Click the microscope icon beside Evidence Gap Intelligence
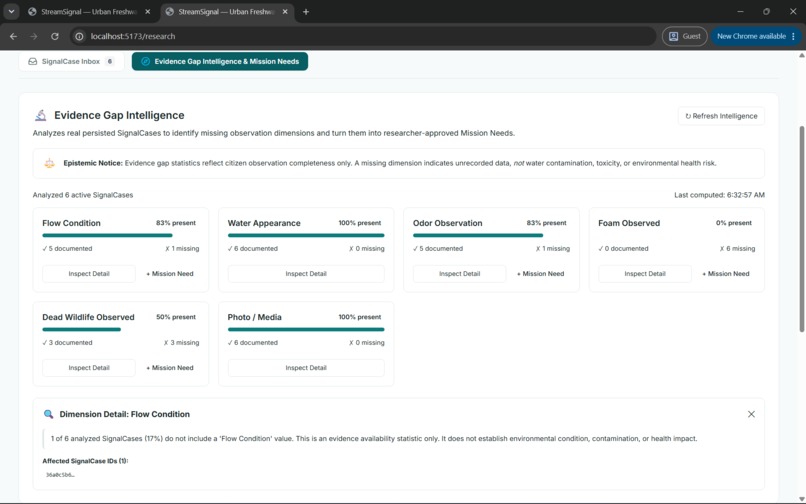Screen dimensions: 806x504 [41, 115]
